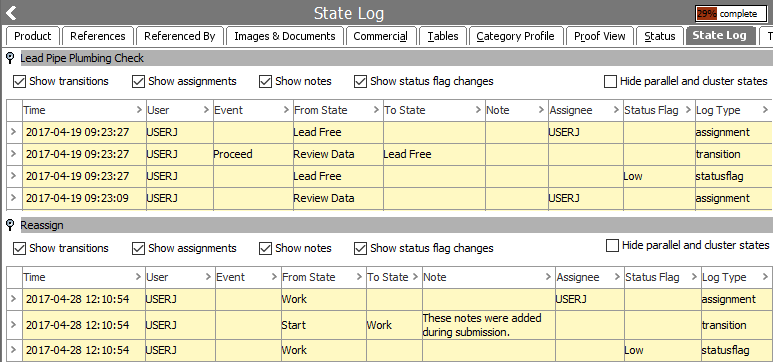Viewport: 773px width, 362px height.
Task: Toggle Show status flag changes in first section
Action: 360,81
